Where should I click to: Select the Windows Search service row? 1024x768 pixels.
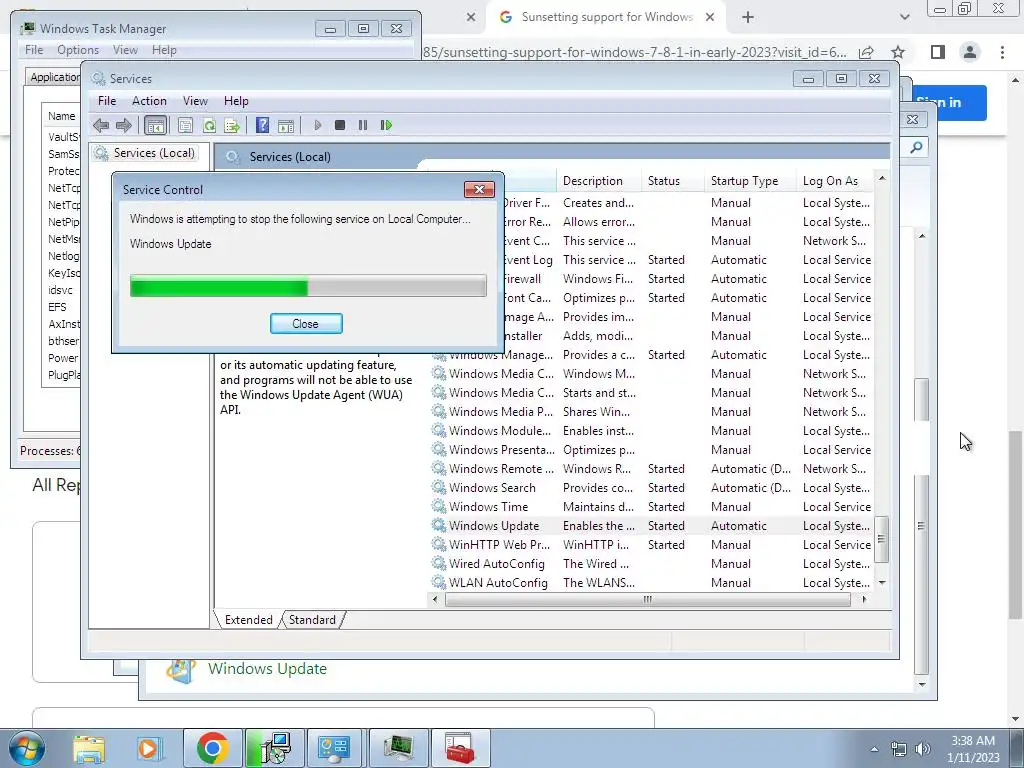(652, 488)
